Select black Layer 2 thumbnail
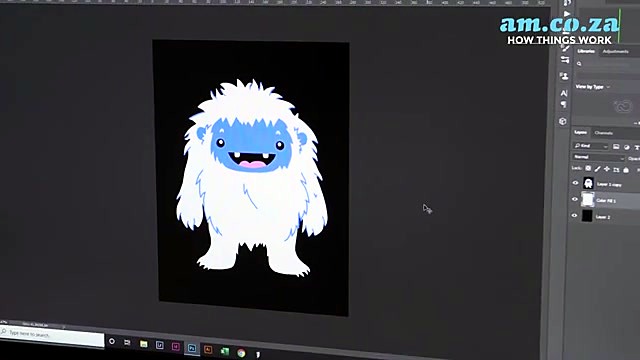Image resolution: width=640 pixels, height=360 pixels. click(587, 216)
